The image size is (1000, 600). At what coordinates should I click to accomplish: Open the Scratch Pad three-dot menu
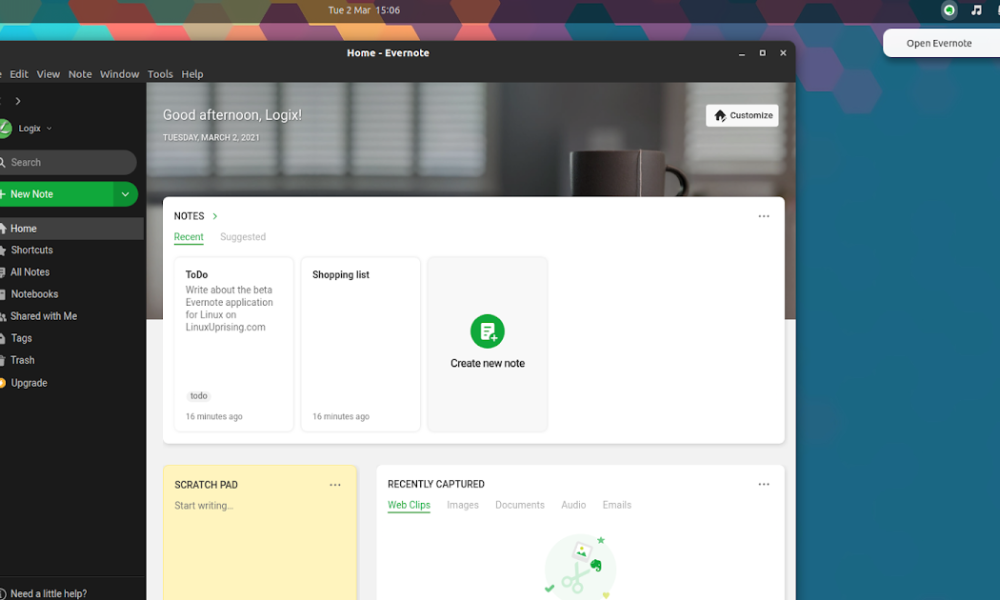(335, 485)
